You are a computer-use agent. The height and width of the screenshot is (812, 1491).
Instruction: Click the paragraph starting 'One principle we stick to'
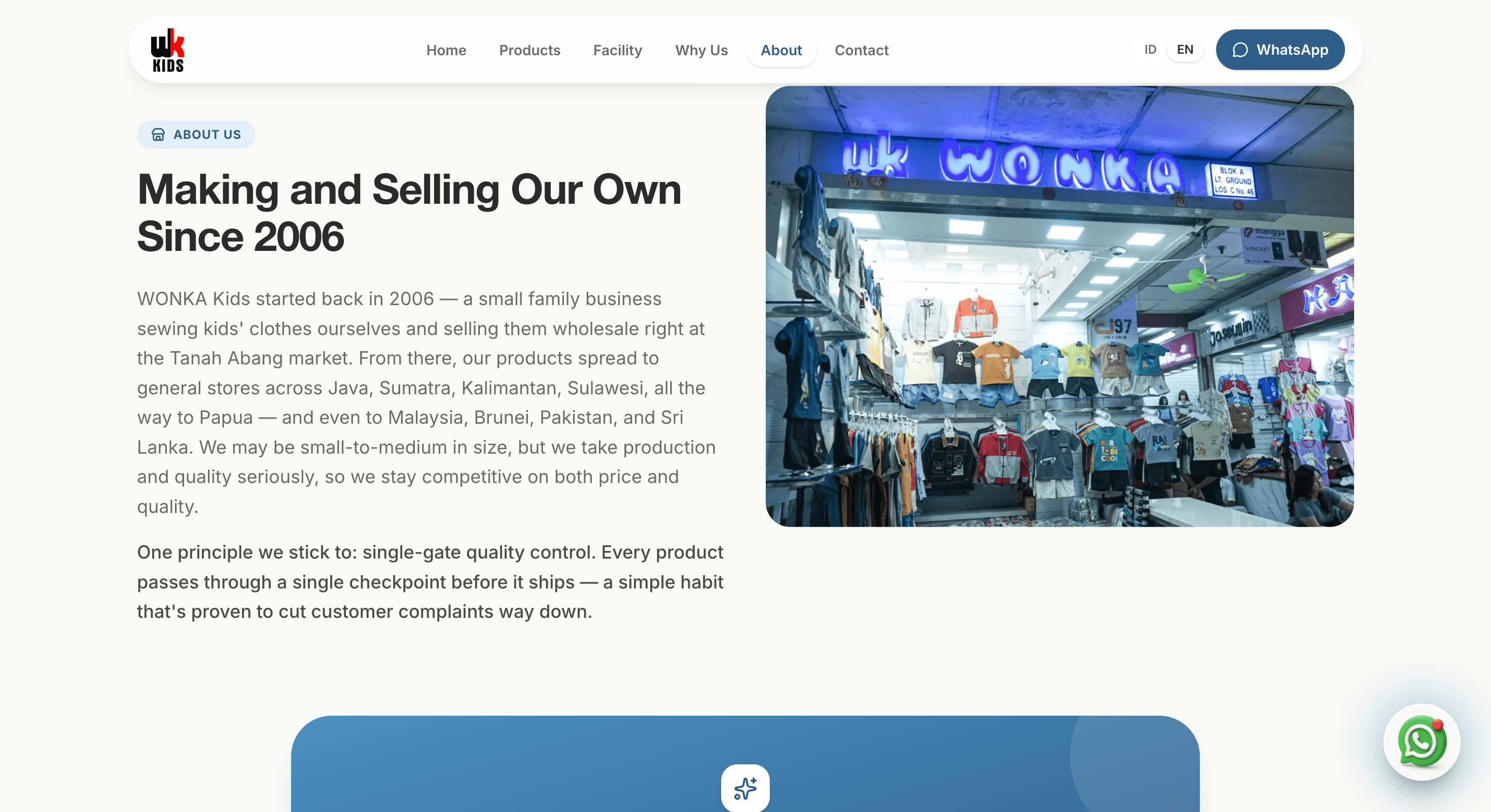point(430,582)
